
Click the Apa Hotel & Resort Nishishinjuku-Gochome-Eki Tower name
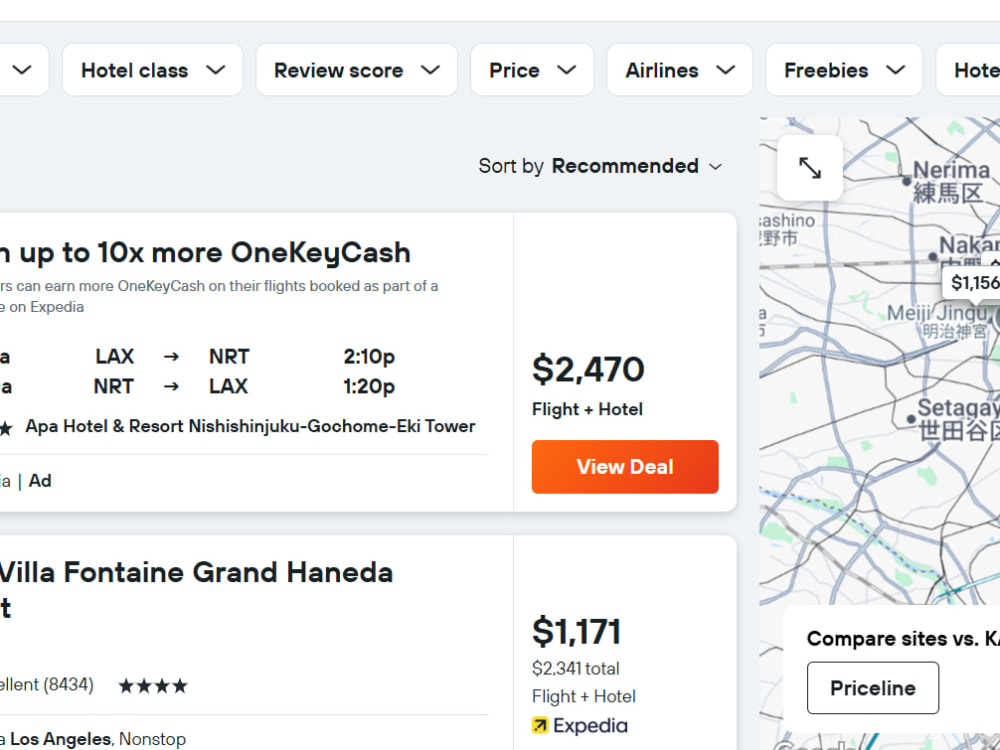coord(250,426)
